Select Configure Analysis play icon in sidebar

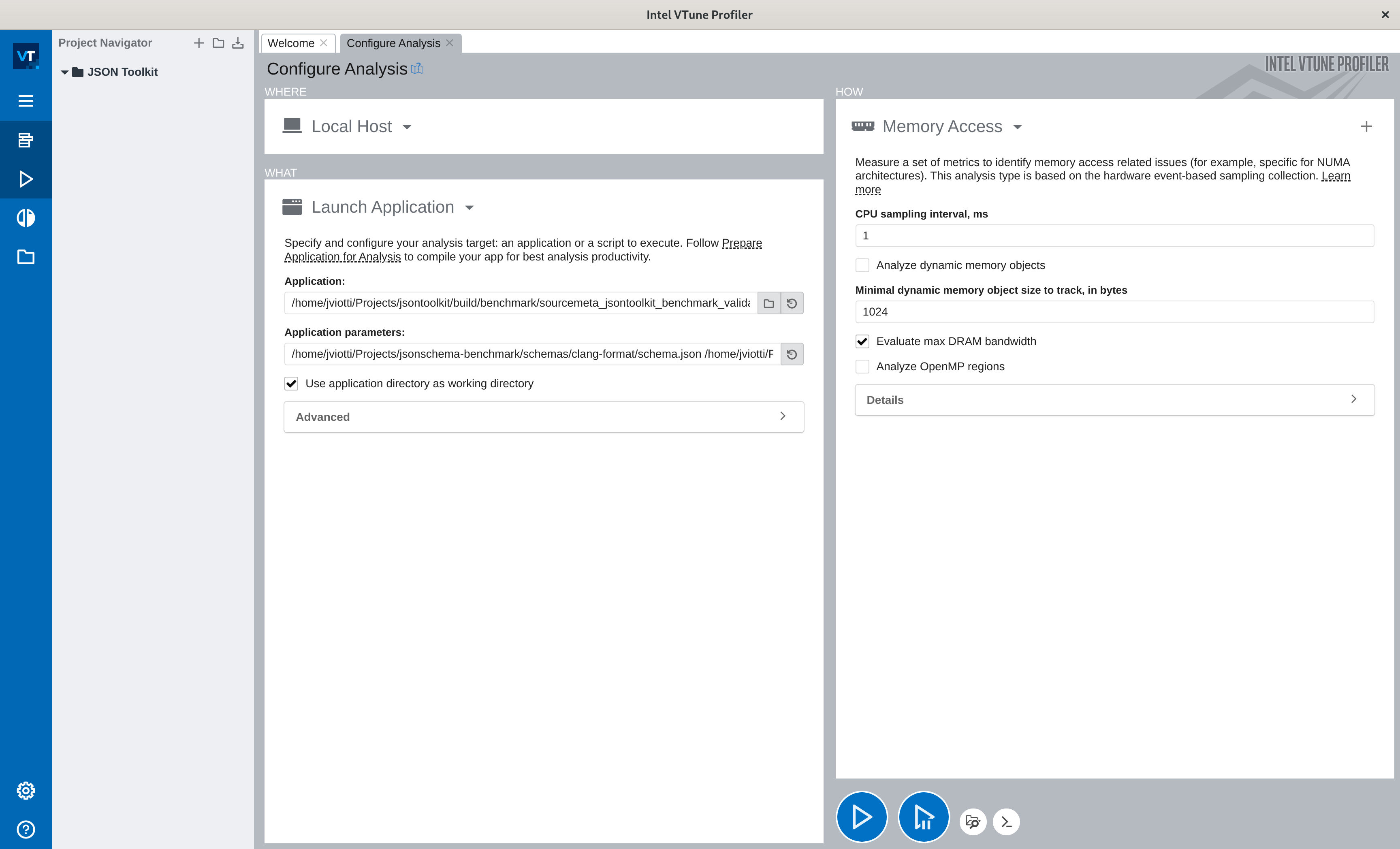click(x=26, y=179)
